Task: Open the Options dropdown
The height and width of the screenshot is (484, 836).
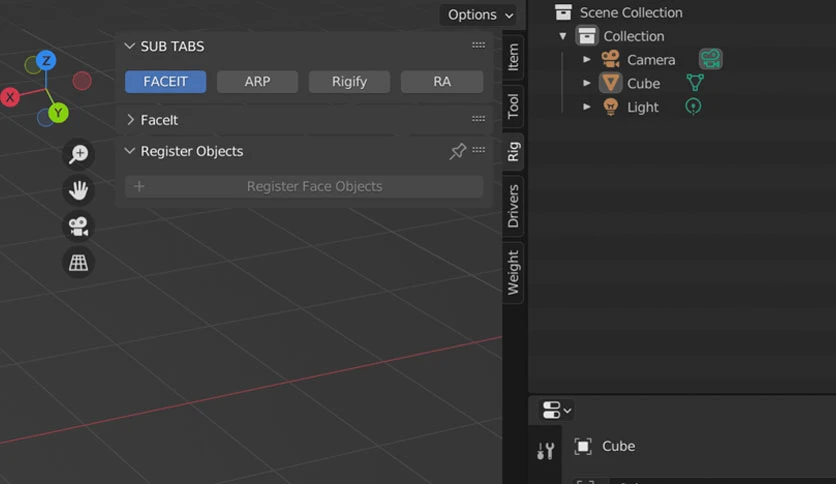Action: (480, 14)
